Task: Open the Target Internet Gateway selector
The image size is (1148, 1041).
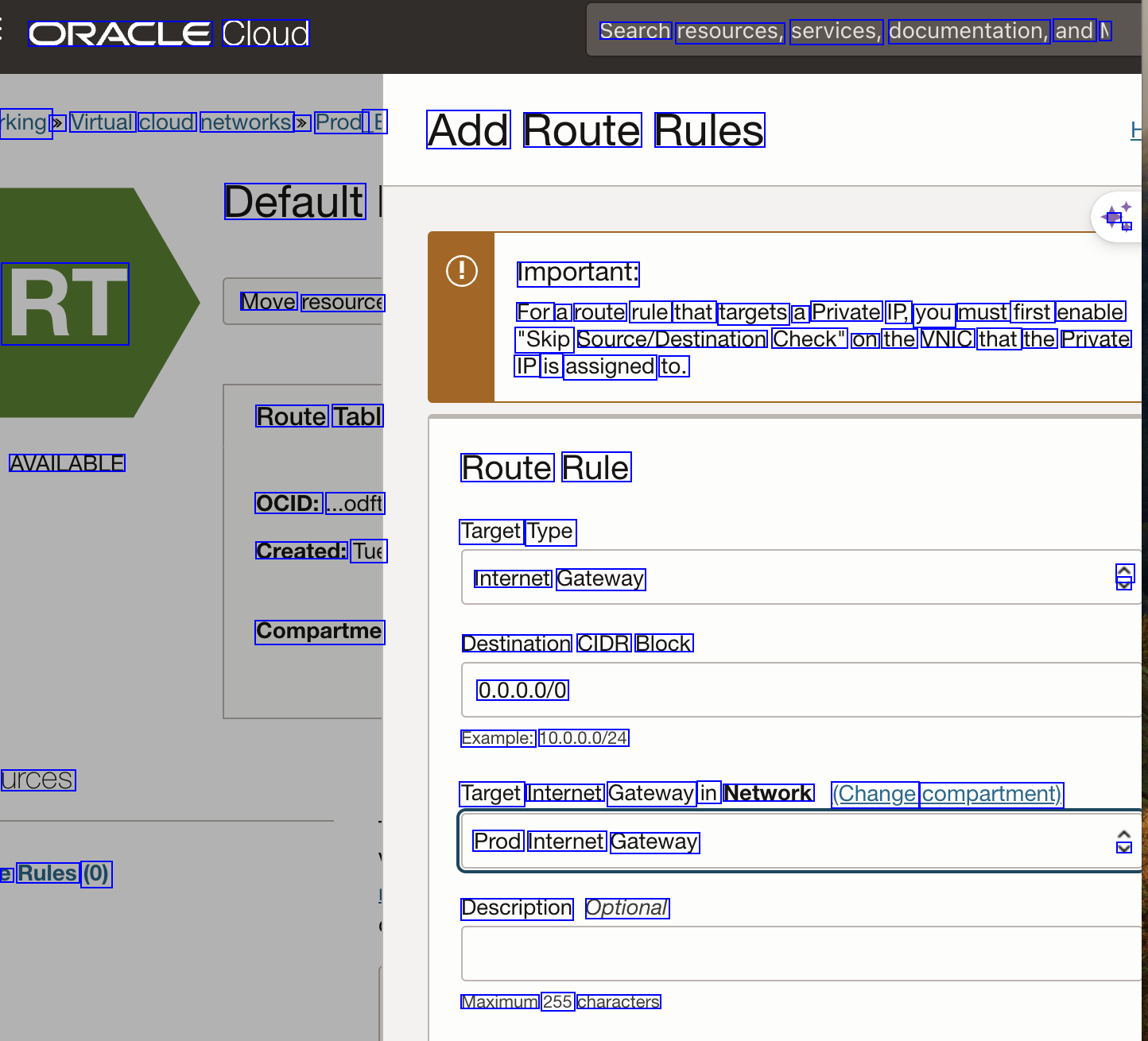Action: [795, 841]
